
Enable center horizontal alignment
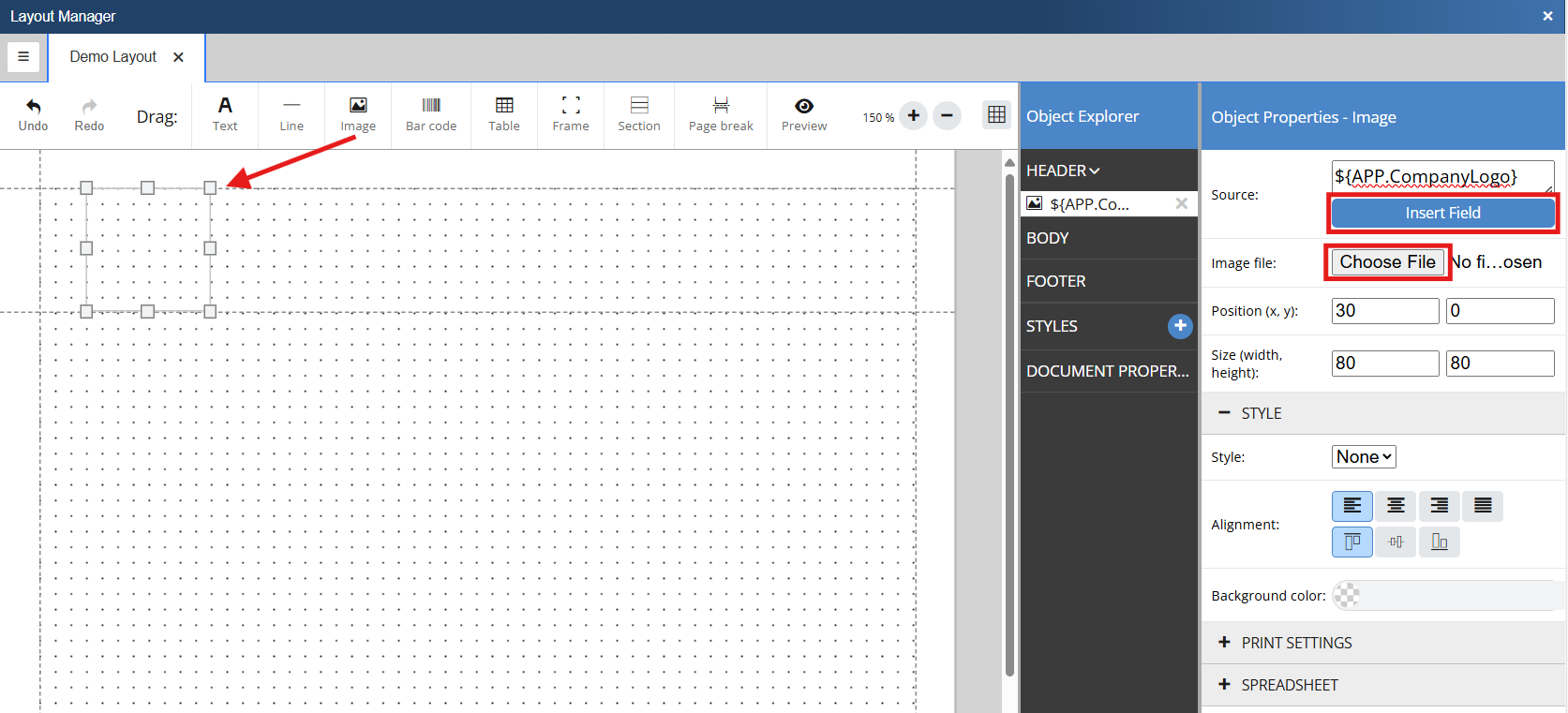click(x=1396, y=506)
